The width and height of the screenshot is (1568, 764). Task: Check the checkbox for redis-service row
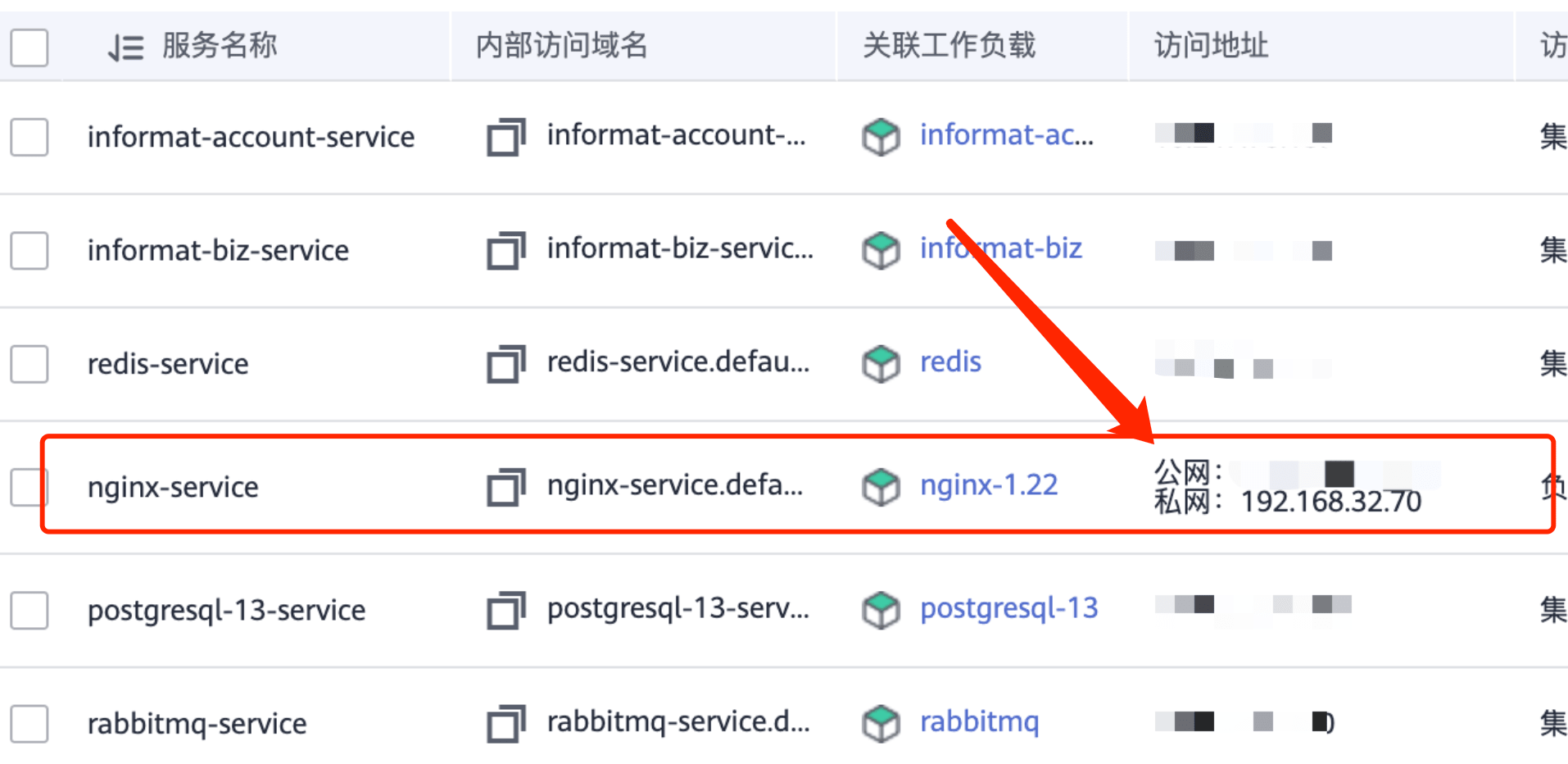[x=29, y=365]
